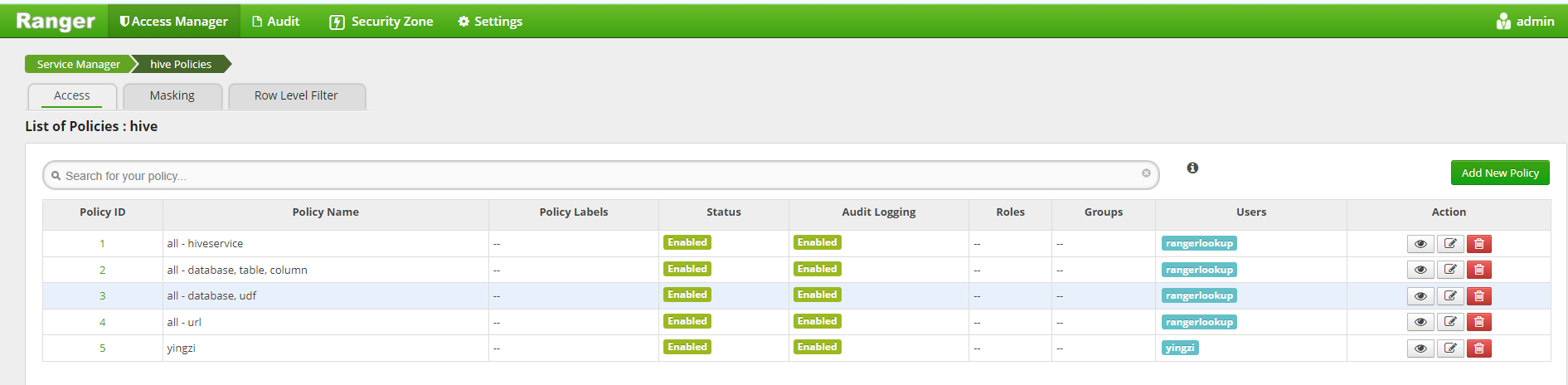View details of yingzi policy
Screen dimensions: 1568x385
click(x=1420, y=348)
